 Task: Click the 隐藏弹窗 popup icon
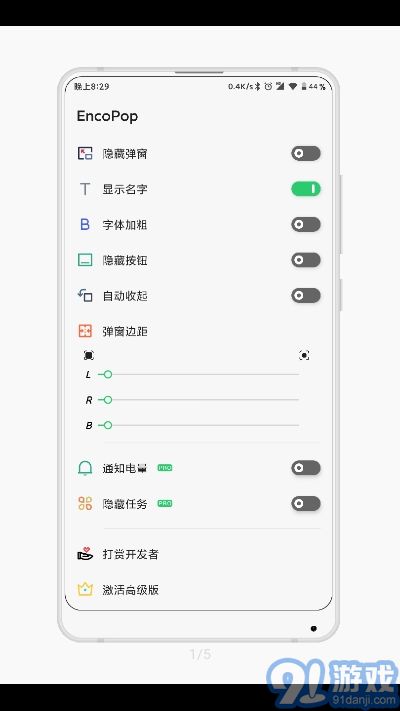pos(85,153)
